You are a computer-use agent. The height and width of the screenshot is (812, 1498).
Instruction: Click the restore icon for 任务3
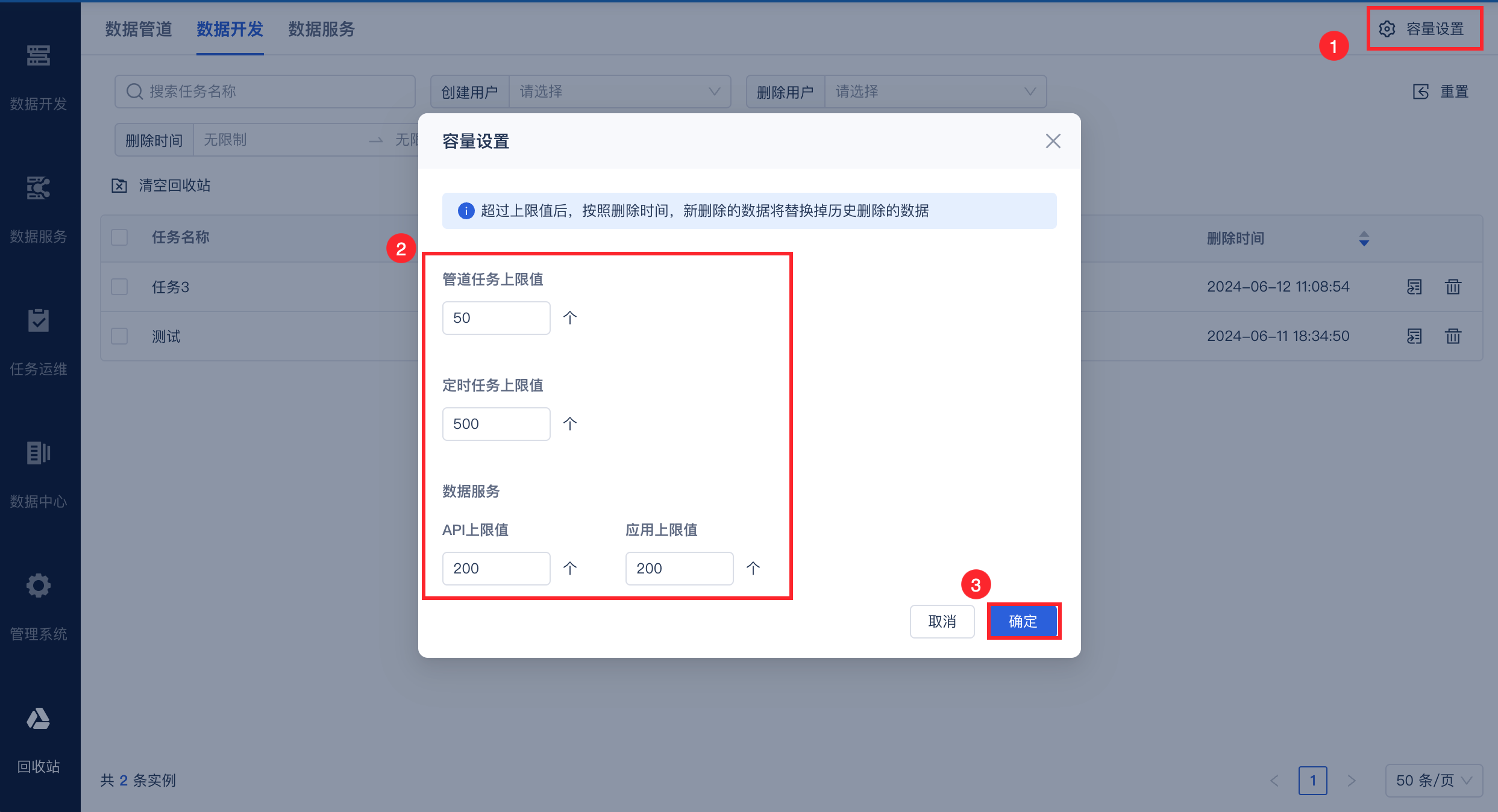1414,287
